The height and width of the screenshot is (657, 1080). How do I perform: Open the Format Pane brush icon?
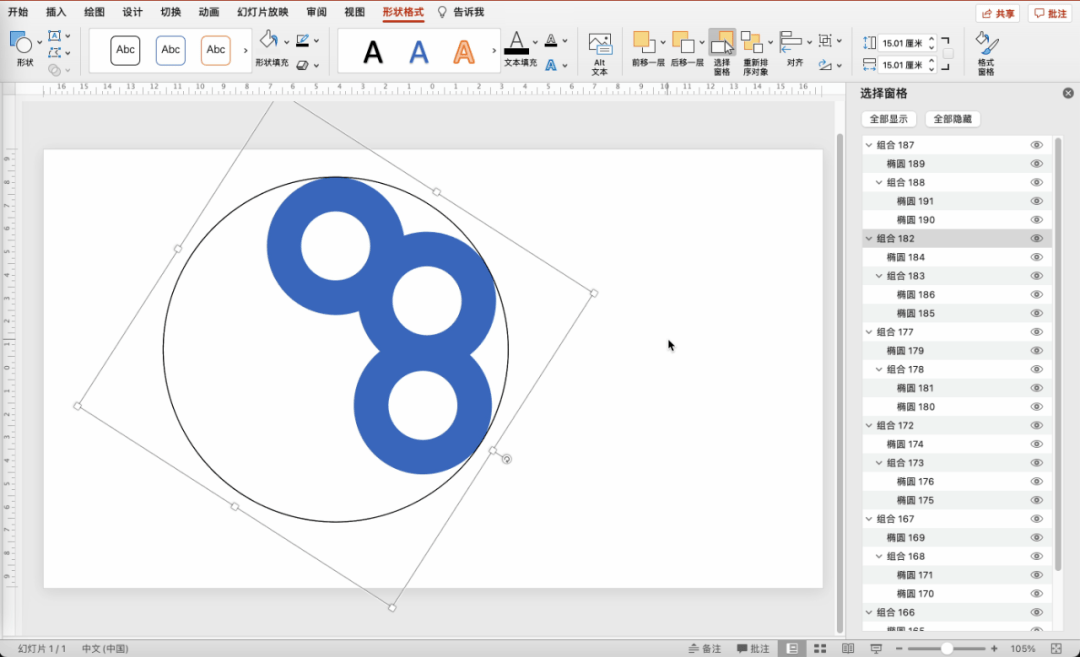click(986, 43)
